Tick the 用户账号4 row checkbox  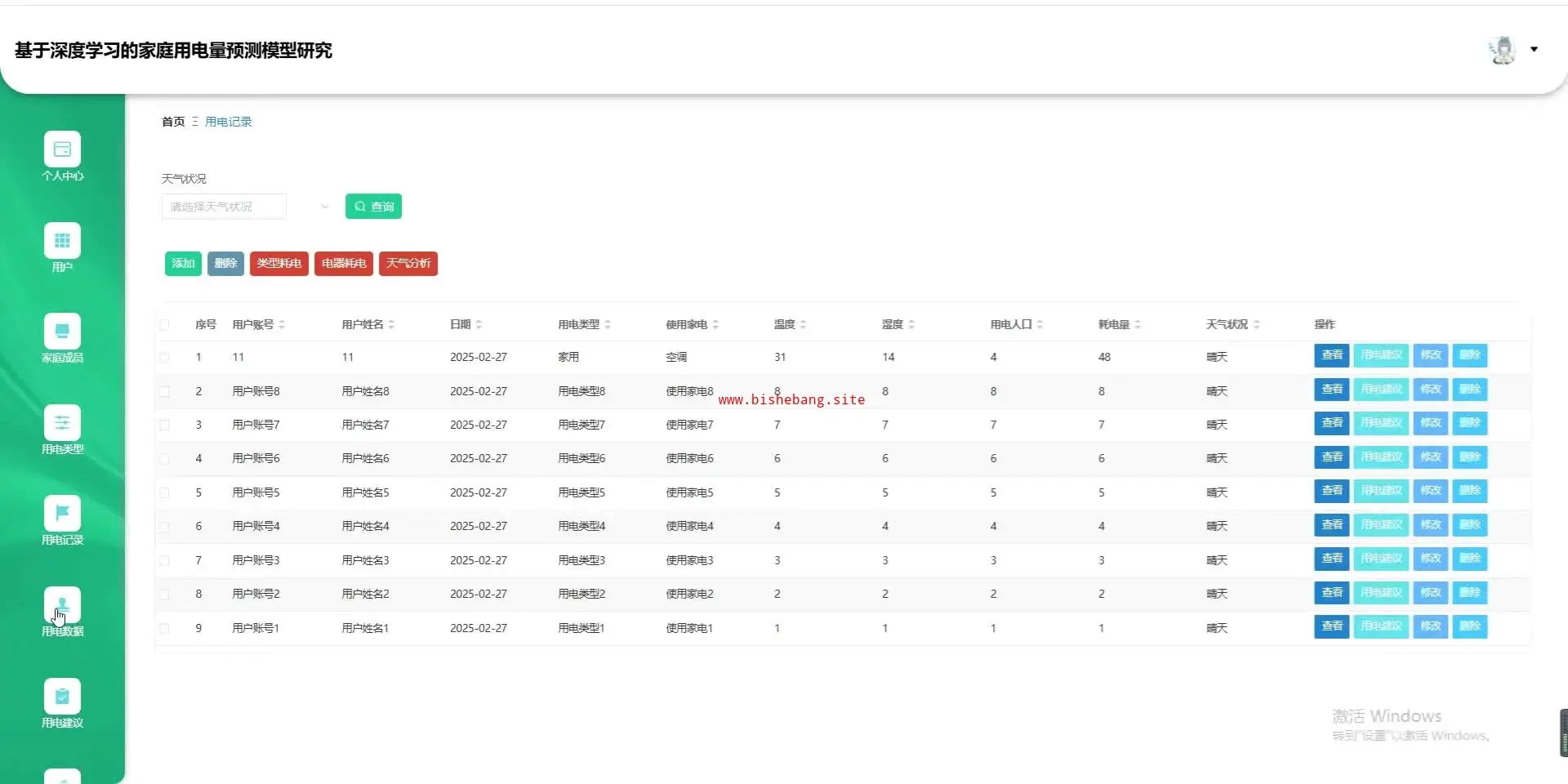click(165, 527)
